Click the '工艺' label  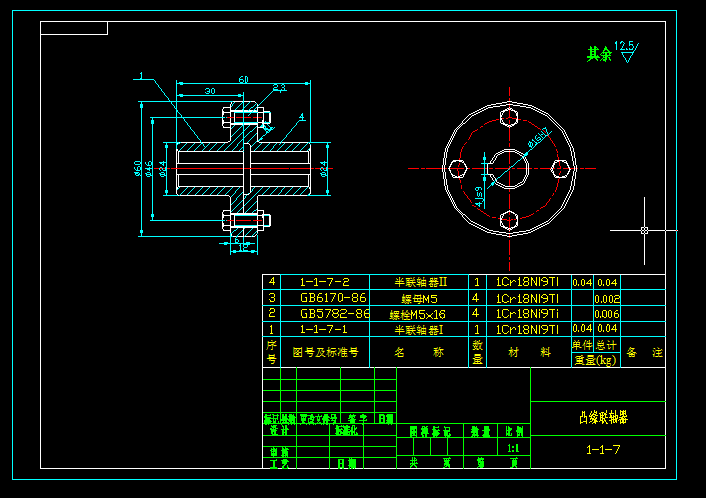click(x=279, y=463)
